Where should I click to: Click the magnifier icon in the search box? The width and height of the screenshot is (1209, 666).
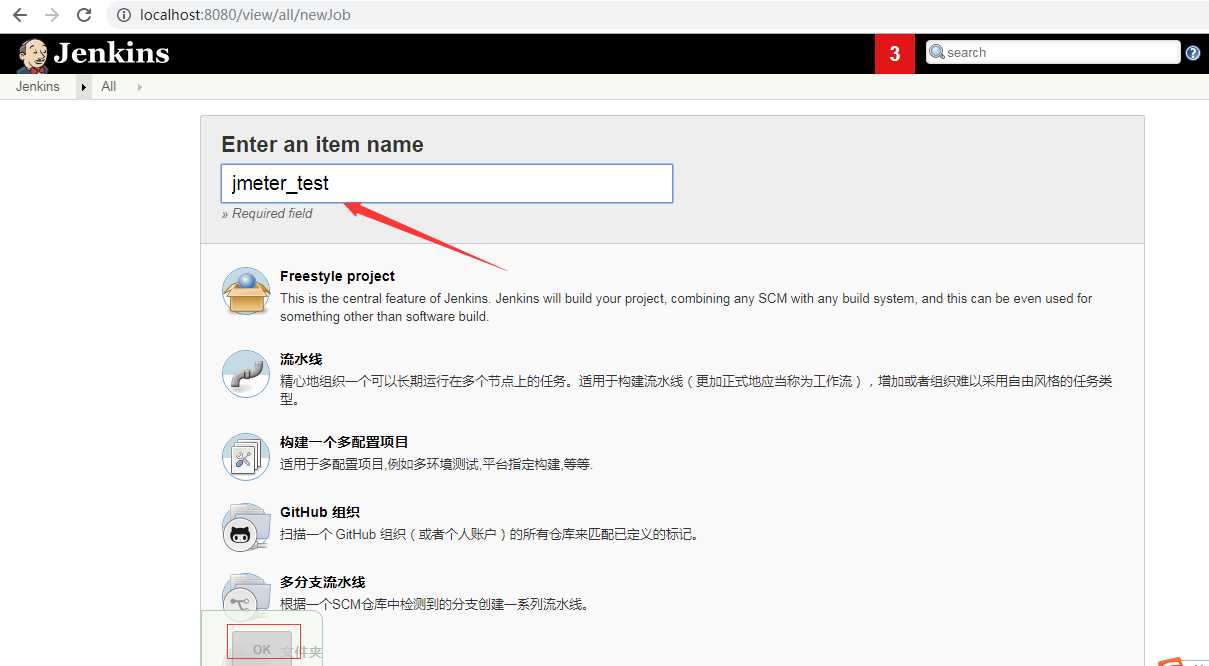coord(937,52)
